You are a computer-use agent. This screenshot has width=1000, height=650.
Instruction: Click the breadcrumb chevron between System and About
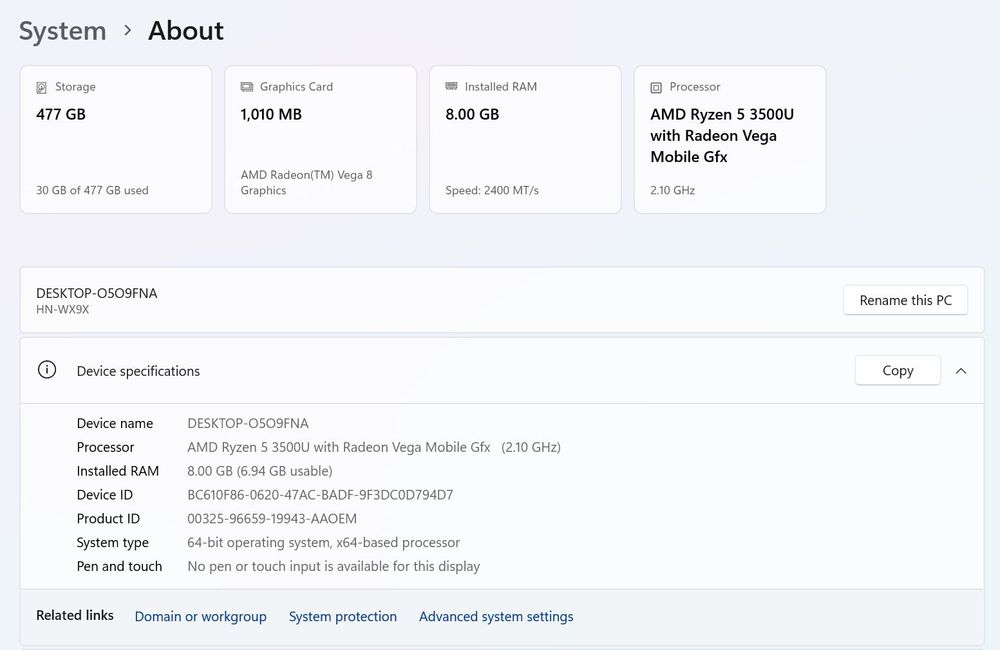pos(128,30)
